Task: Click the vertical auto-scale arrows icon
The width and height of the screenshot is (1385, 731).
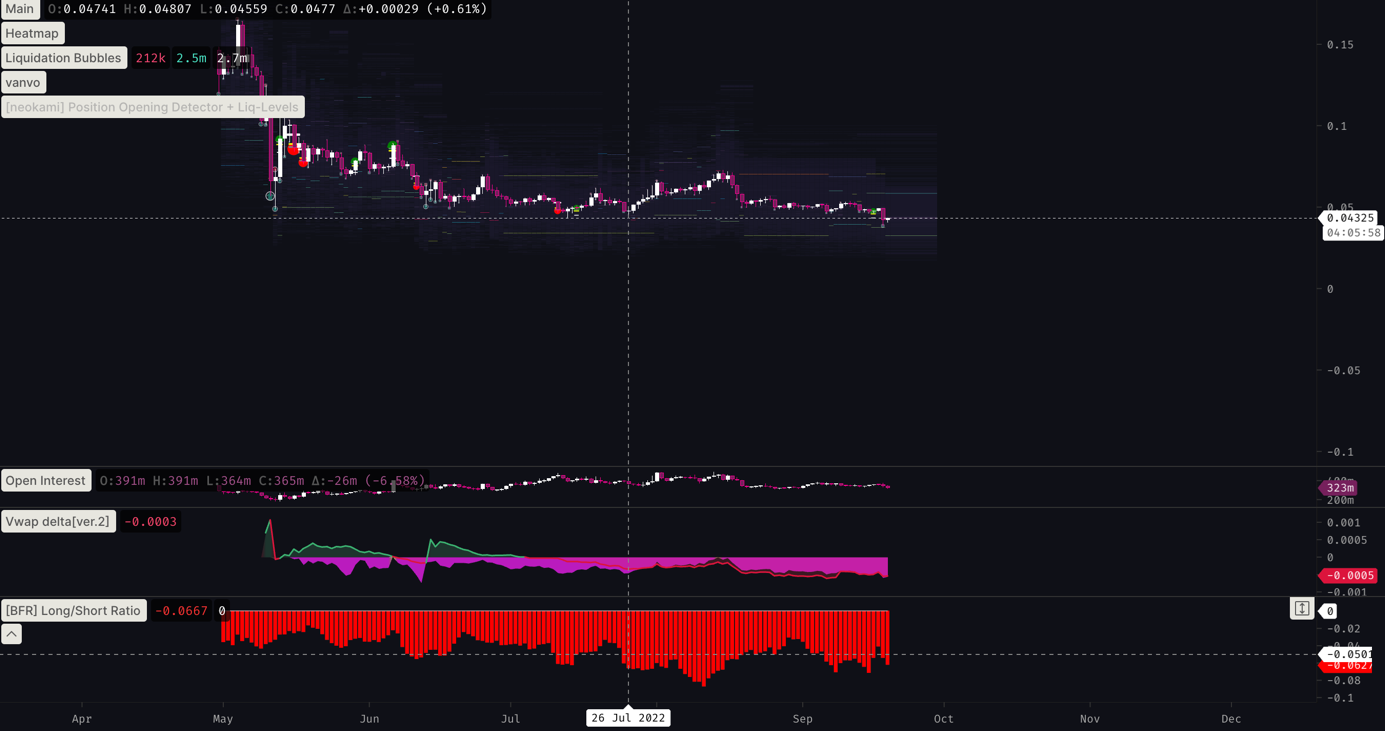Action: tap(1301, 608)
